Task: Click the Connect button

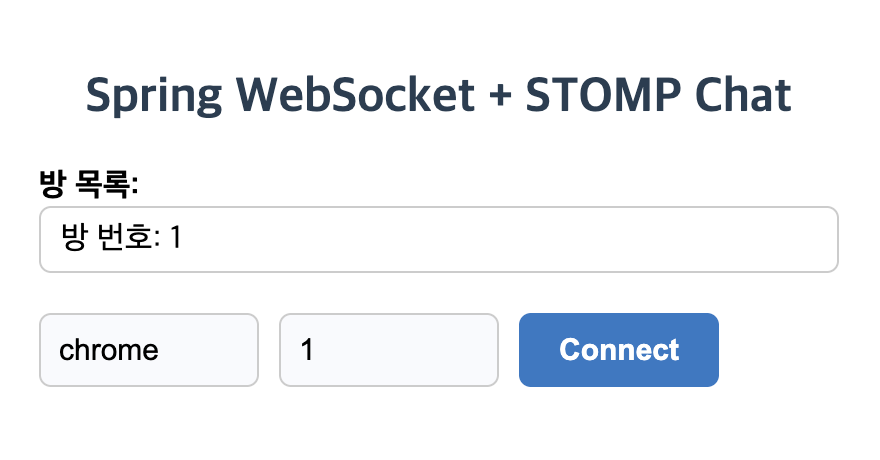Action: [618, 350]
